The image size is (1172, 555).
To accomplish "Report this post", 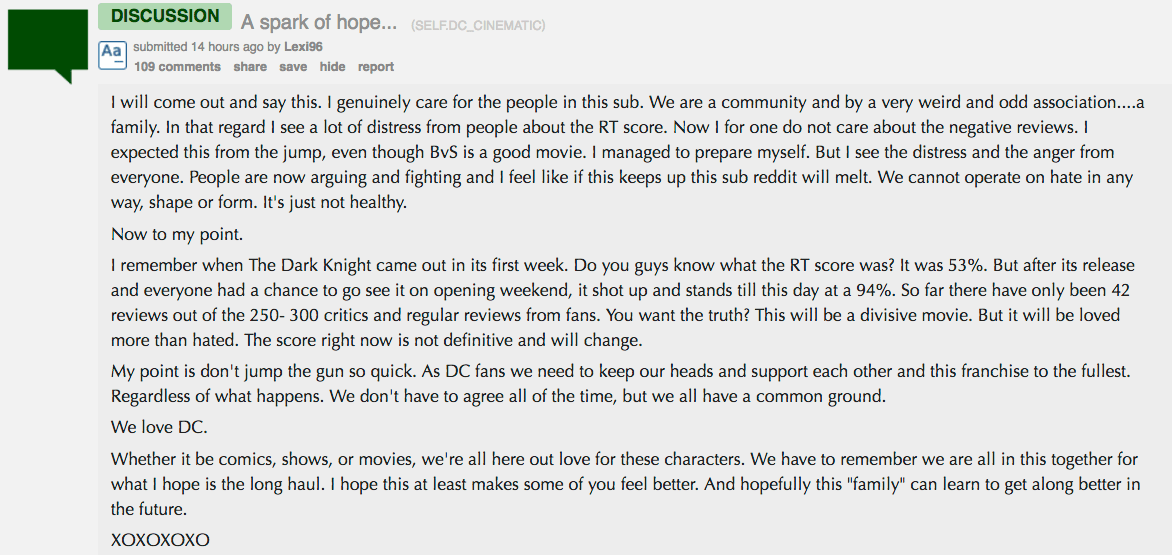I will click(376, 67).
